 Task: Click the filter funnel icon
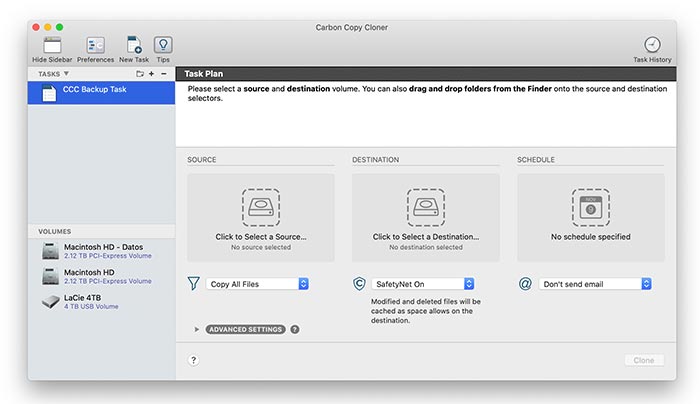[193, 284]
